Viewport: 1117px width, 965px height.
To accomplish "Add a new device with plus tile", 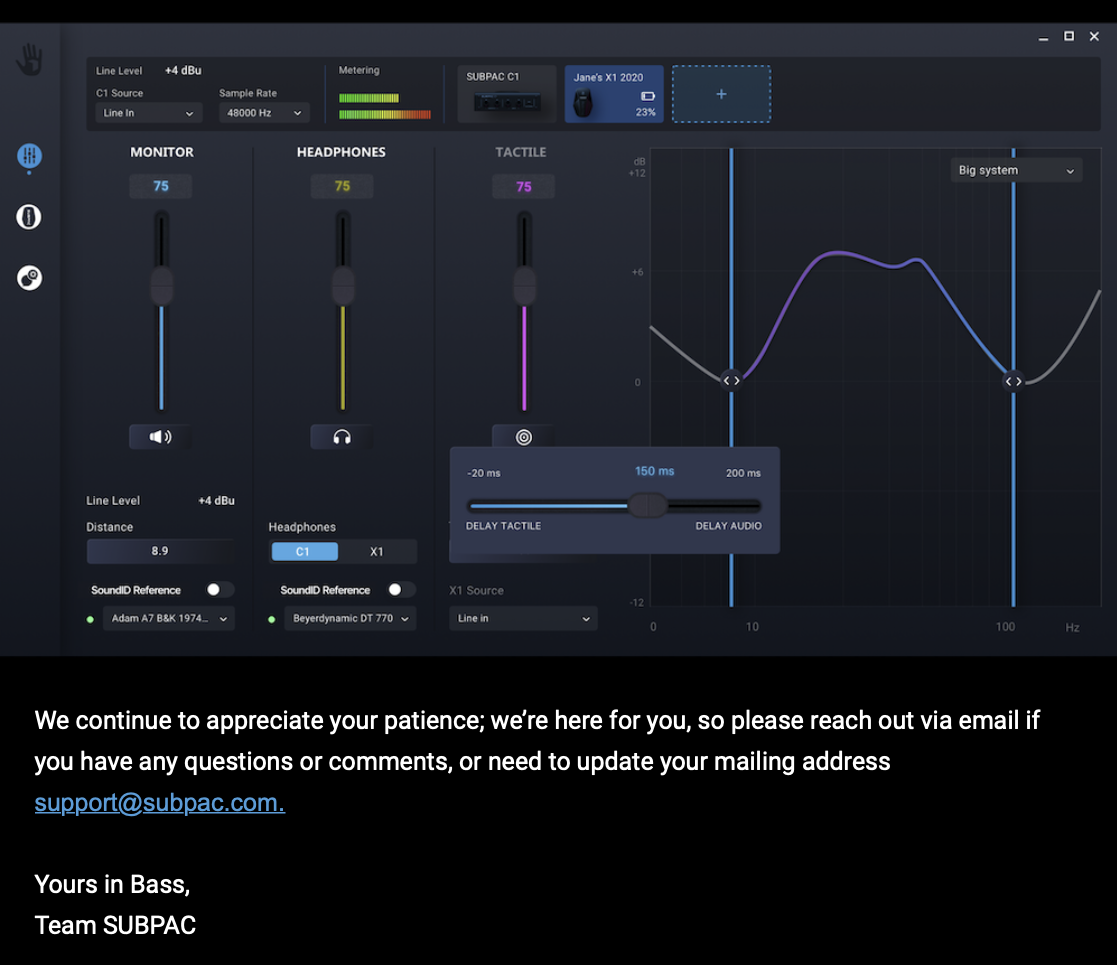I will coord(721,94).
